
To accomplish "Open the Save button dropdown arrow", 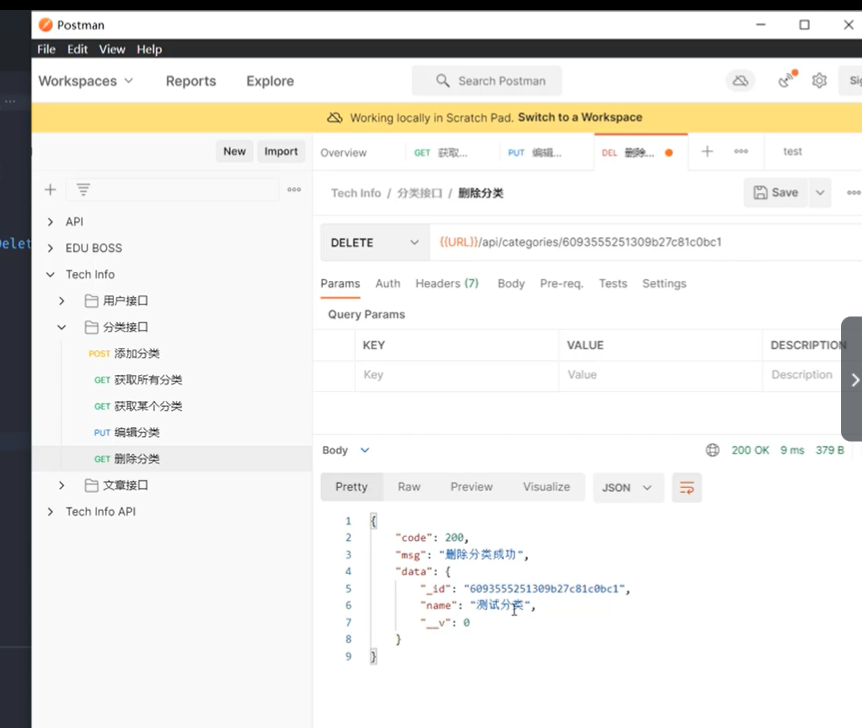I will click(820, 192).
